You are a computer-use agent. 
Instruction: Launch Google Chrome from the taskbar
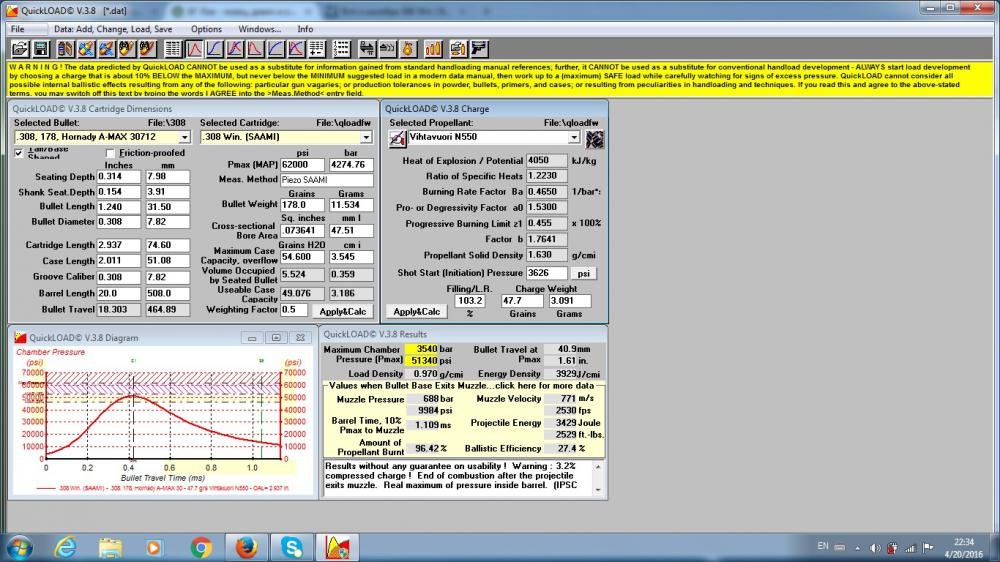click(x=201, y=546)
